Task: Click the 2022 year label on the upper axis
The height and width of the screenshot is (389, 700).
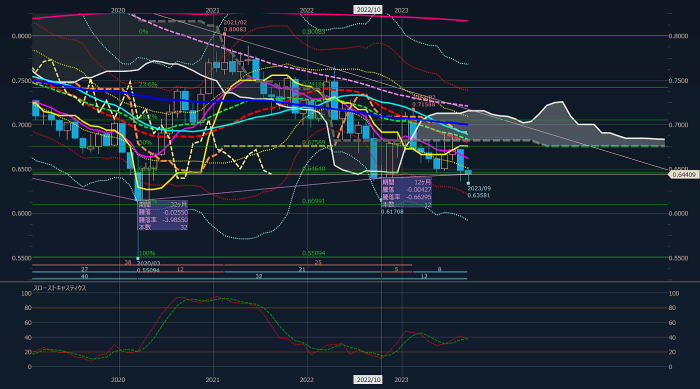Action: [x=307, y=10]
